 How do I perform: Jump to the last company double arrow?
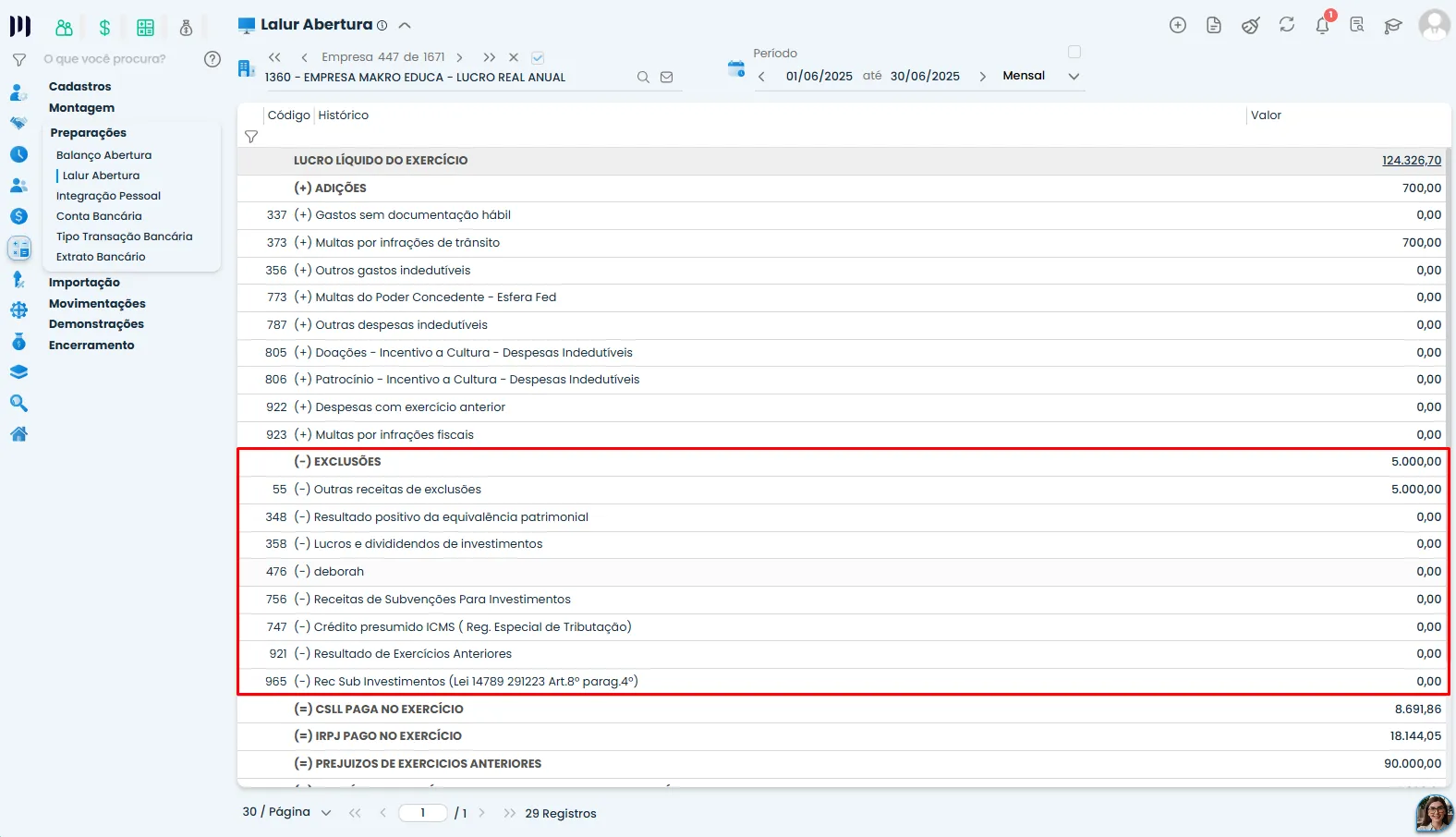coord(489,57)
